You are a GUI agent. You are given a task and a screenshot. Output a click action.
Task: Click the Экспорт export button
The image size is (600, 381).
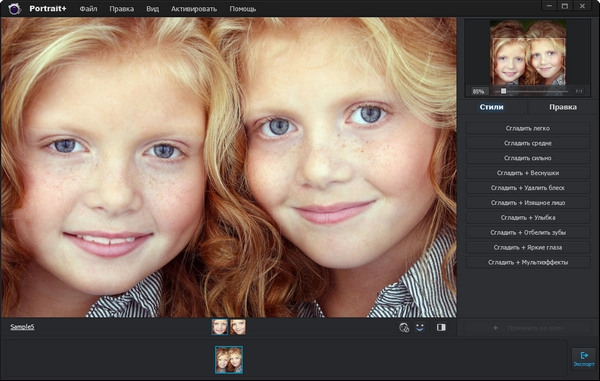pos(584,359)
